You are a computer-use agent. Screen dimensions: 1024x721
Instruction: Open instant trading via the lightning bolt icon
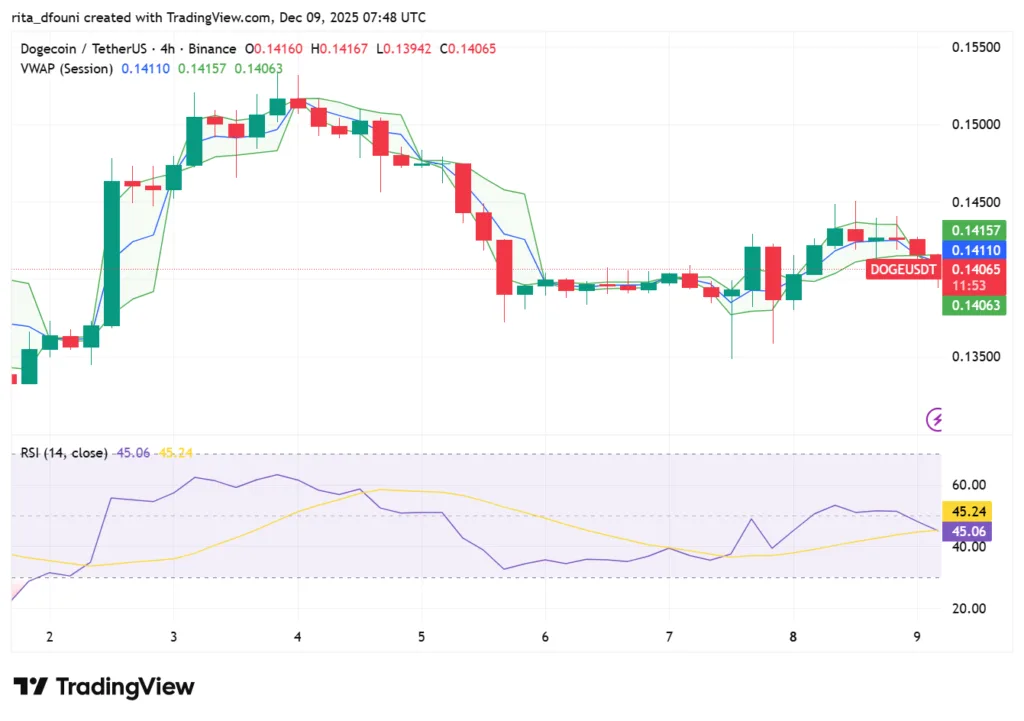tap(934, 422)
